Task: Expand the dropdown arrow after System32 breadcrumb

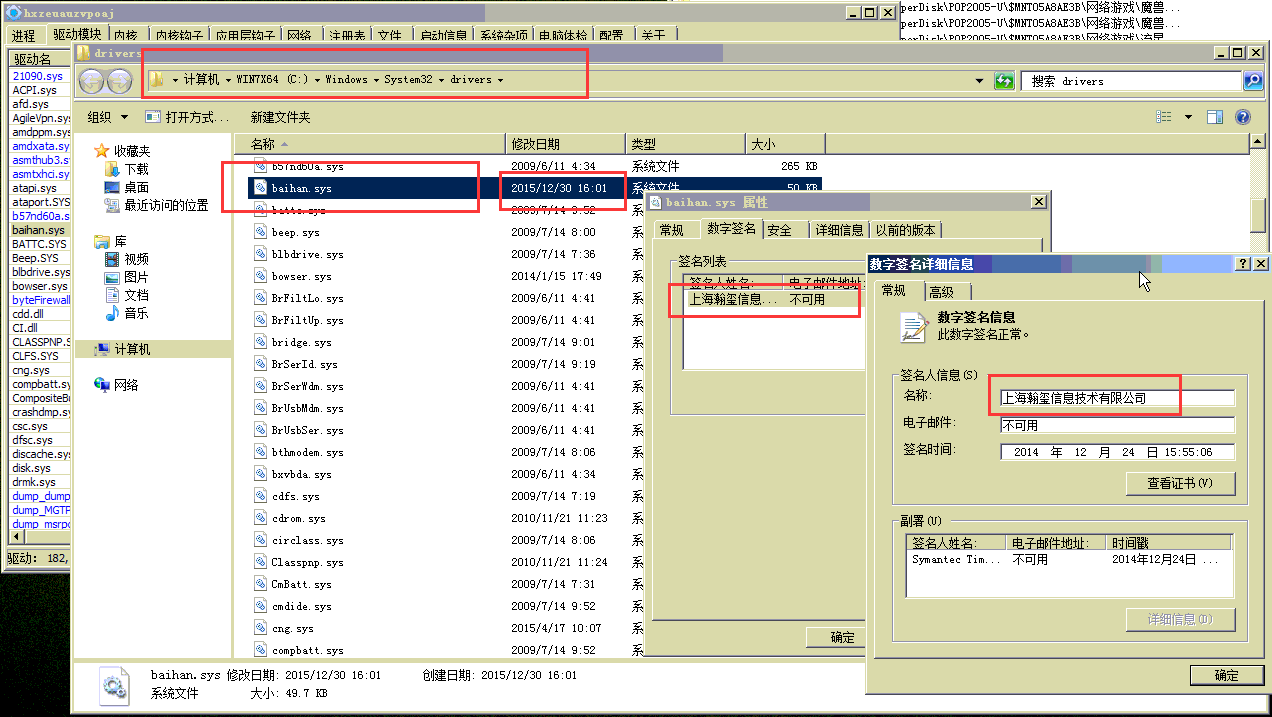Action: [x=441, y=80]
